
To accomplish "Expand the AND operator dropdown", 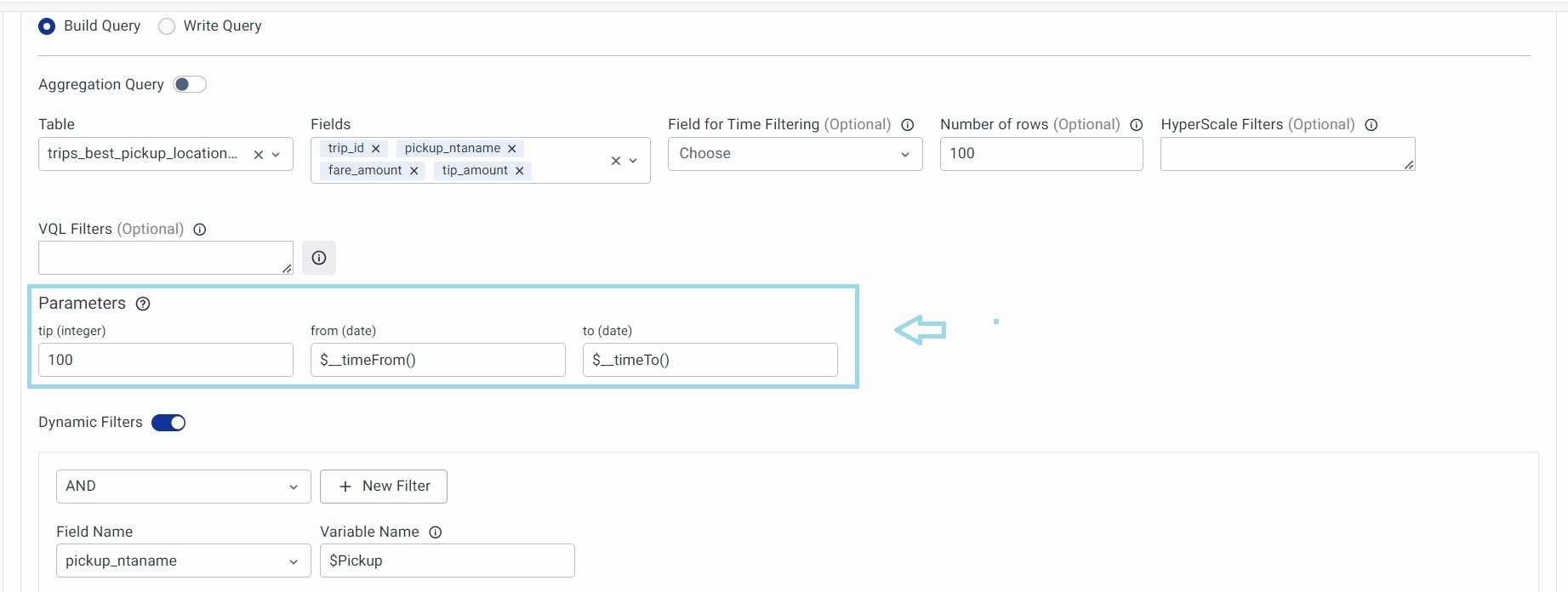I will (x=183, y=487).
